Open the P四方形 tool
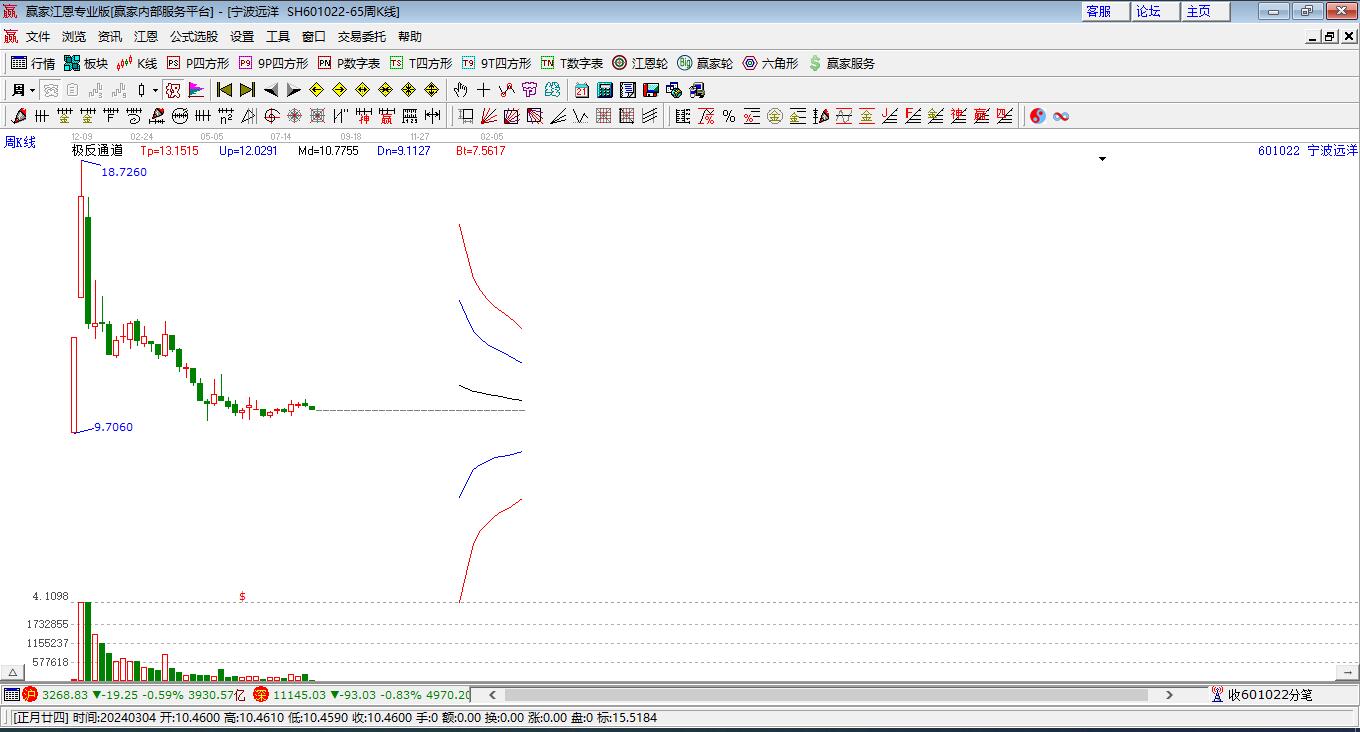The image size is (1360, 732). click(198, 63)
